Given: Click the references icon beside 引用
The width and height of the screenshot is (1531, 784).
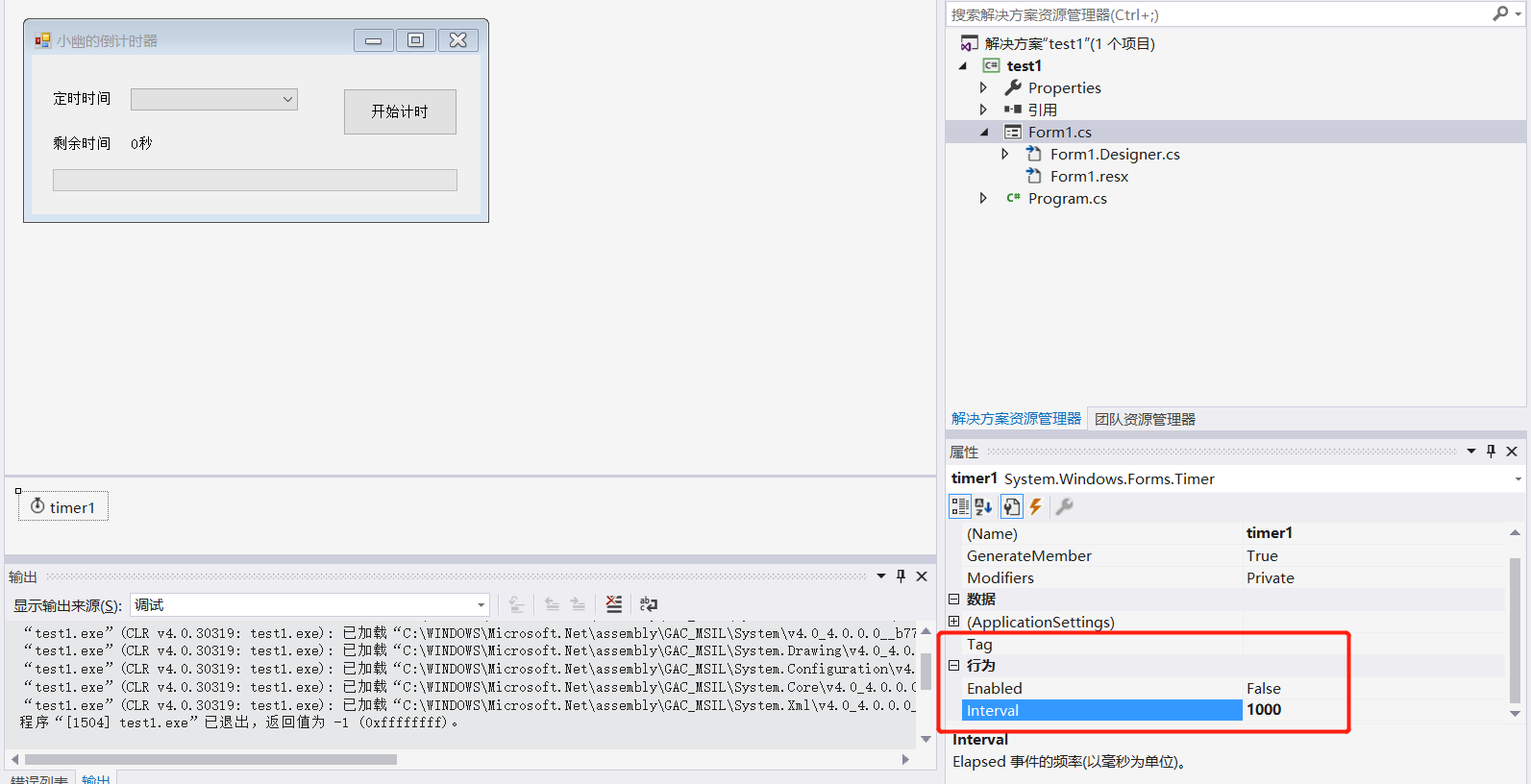Looking at the screenshot, I should point(1013,110).
